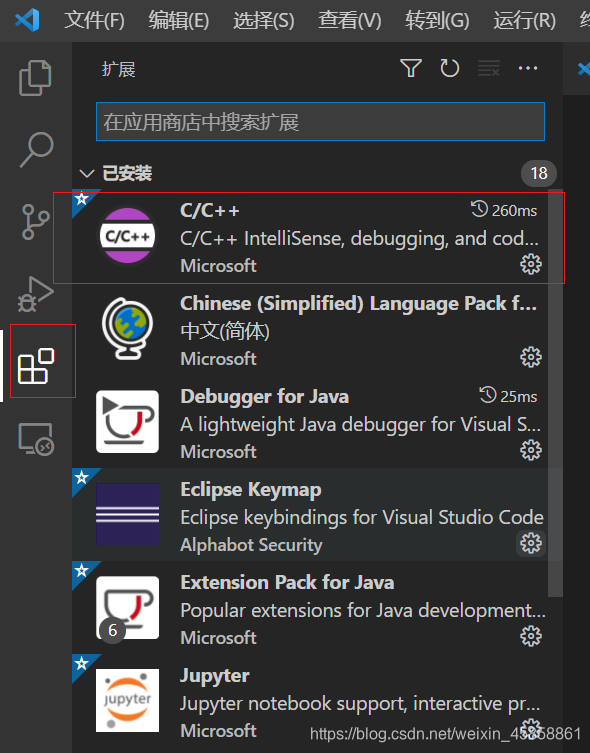Focus the extension marketplace search box
The width and height of the screenshot is (590, 753).
320,121
